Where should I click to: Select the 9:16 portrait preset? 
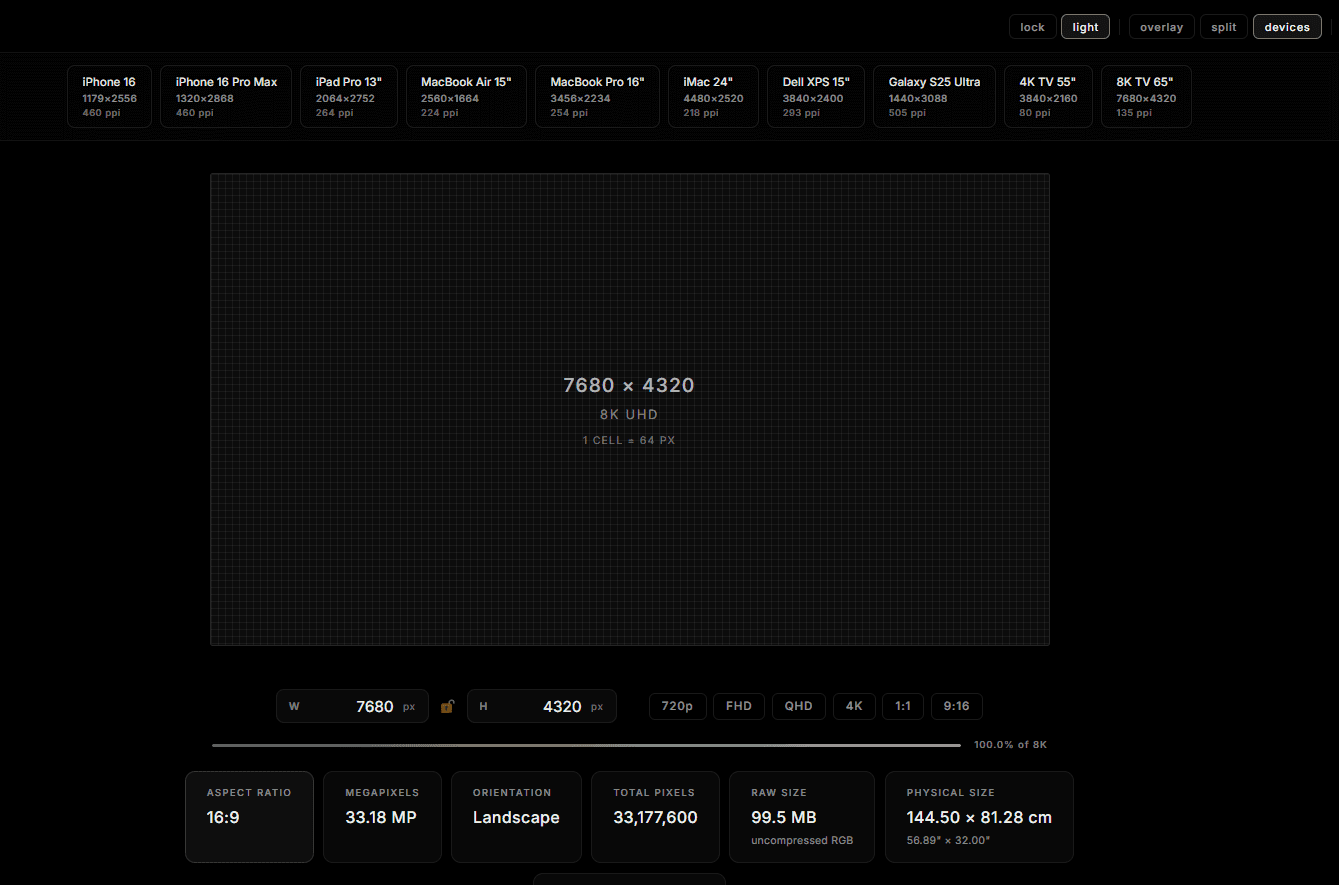(956, 706)
